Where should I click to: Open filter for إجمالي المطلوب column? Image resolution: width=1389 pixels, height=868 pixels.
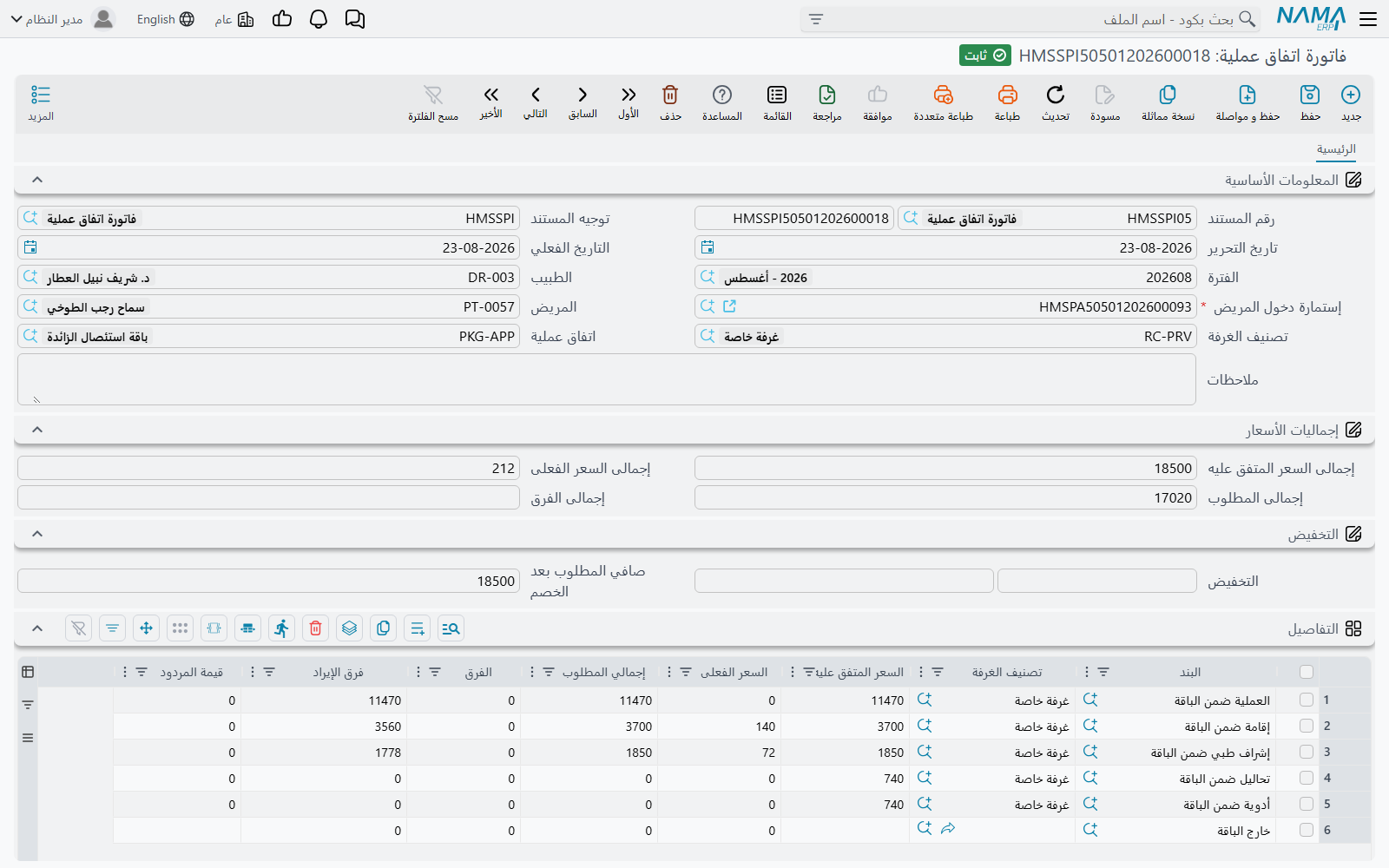click(x=549, y=672)
